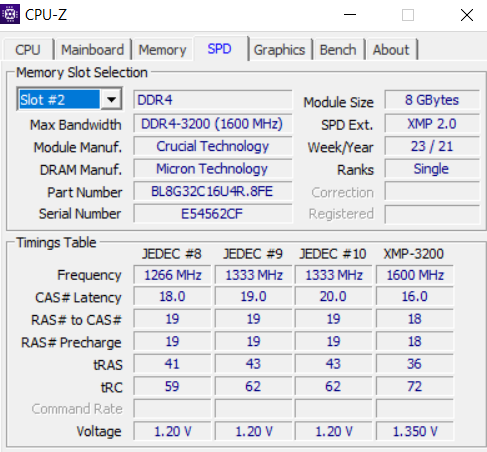
Task: Click the tRC value 72
Action: 415,386
